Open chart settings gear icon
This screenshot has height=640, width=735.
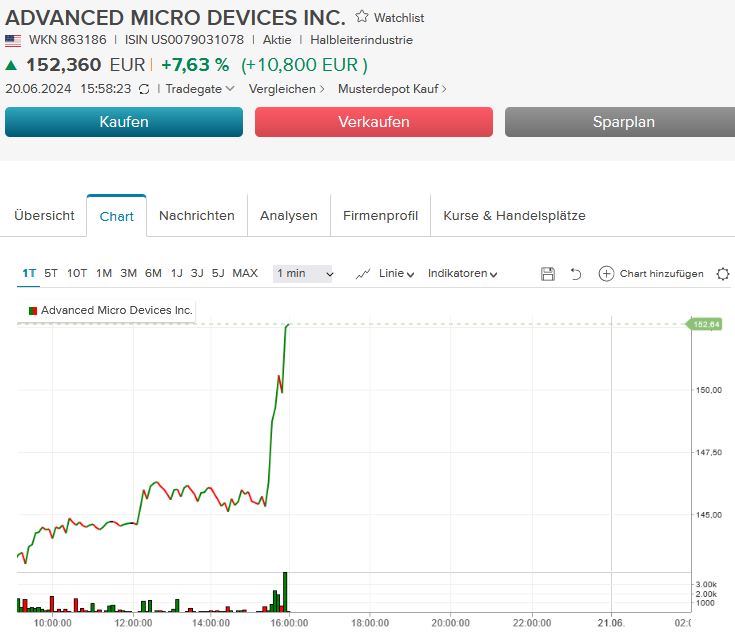point(723,274)
